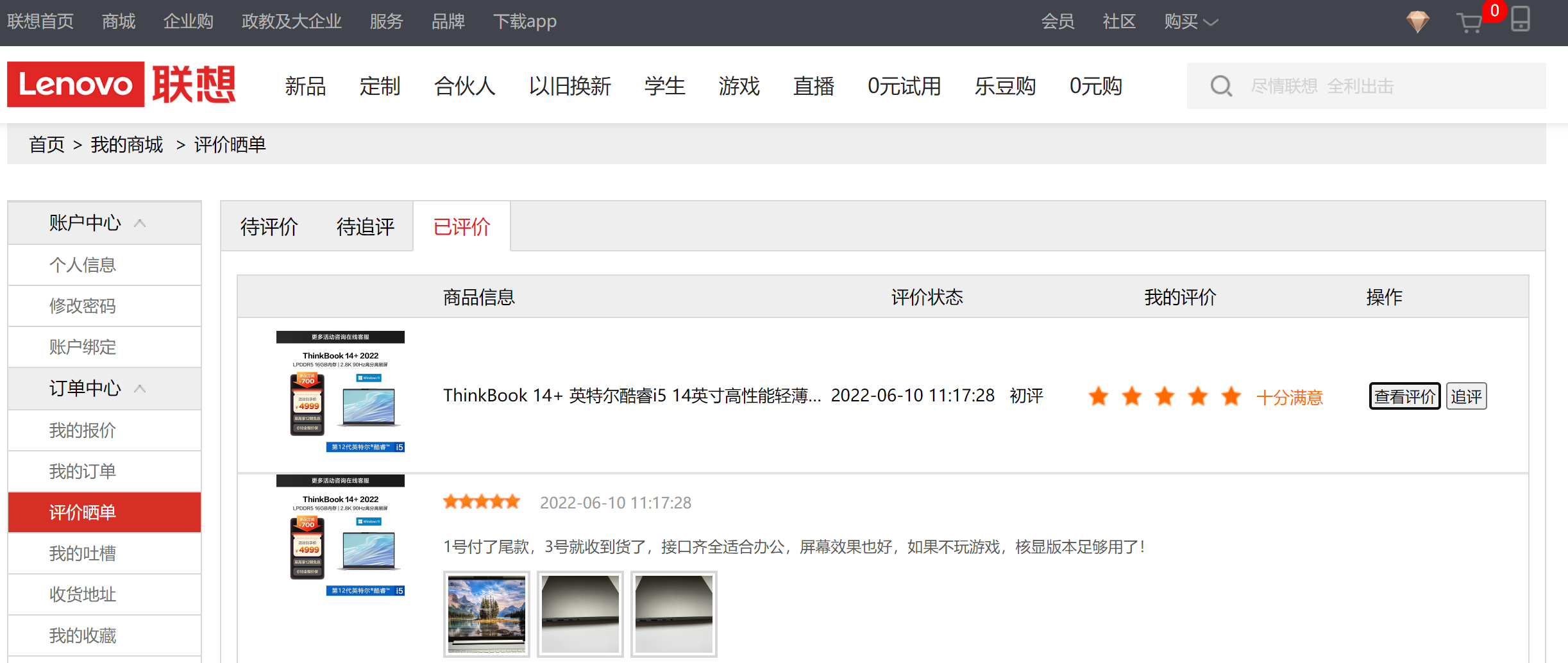This screenshot has width=1568, height=663.
Task: Open 我的订单 in the sidebar
Action: coord(105,471)
